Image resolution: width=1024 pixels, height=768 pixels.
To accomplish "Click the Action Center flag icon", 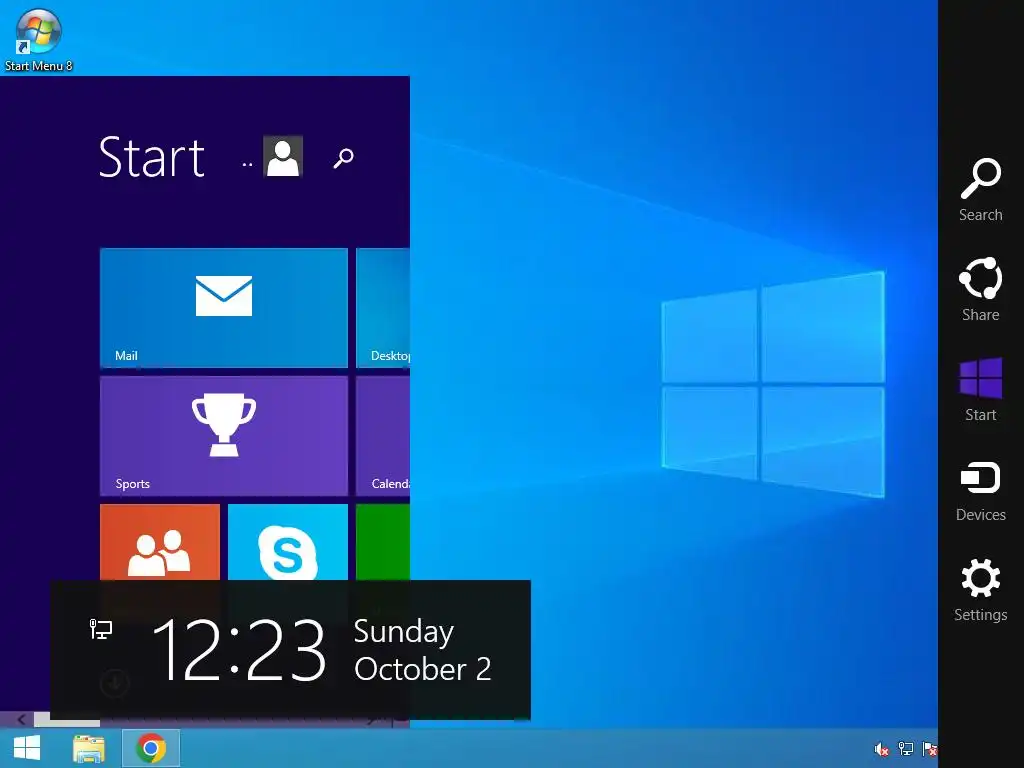I will coord(929,749).
